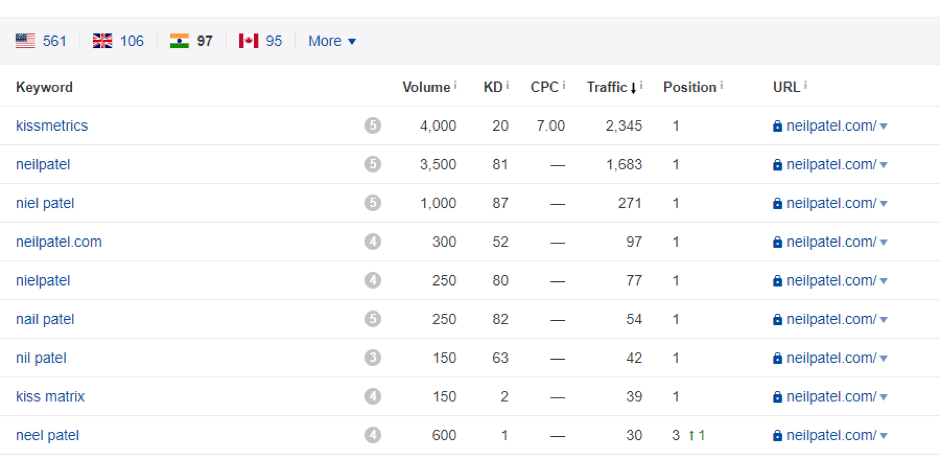The width and height of the screenshot is (940, 458).
Task: Open the More countries dropdown
Action: point(332,41)
